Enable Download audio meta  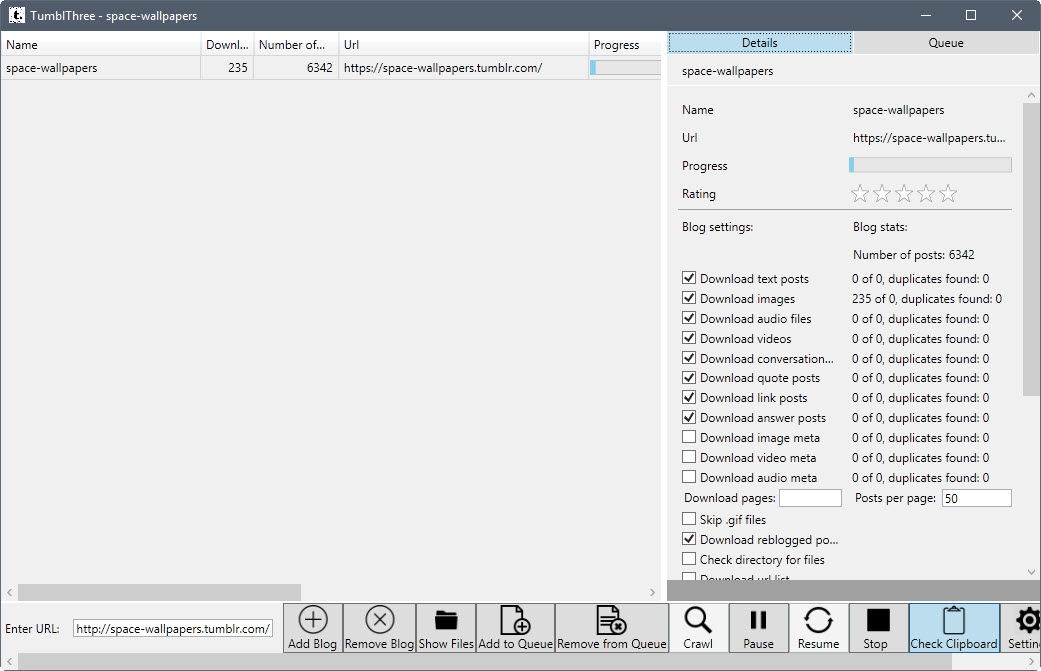pos(689,477)
